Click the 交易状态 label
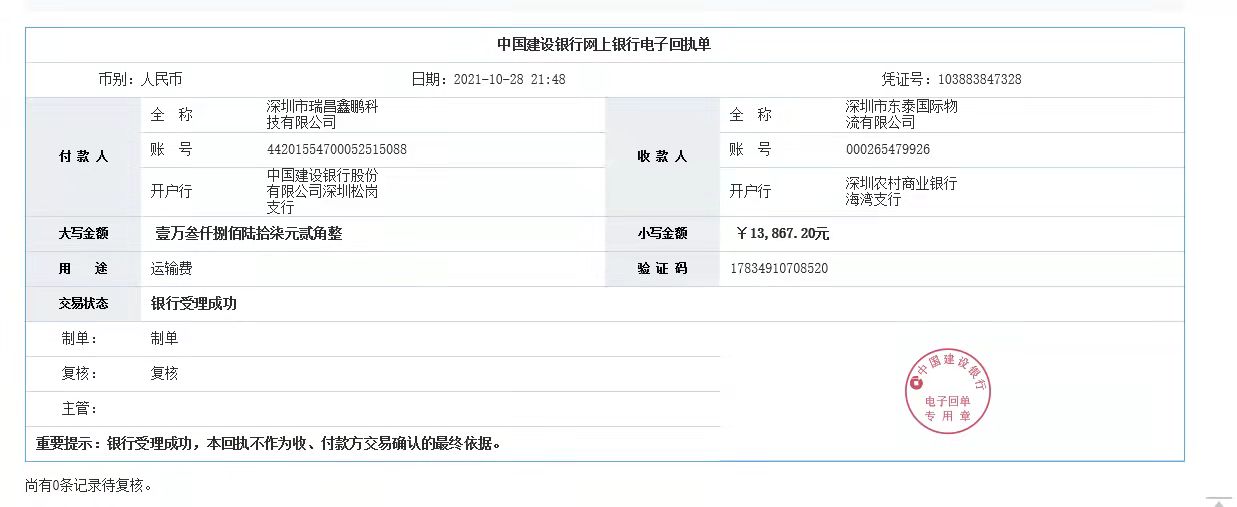The height and width of the screenshot is (507, 1237). pos(83,303)
